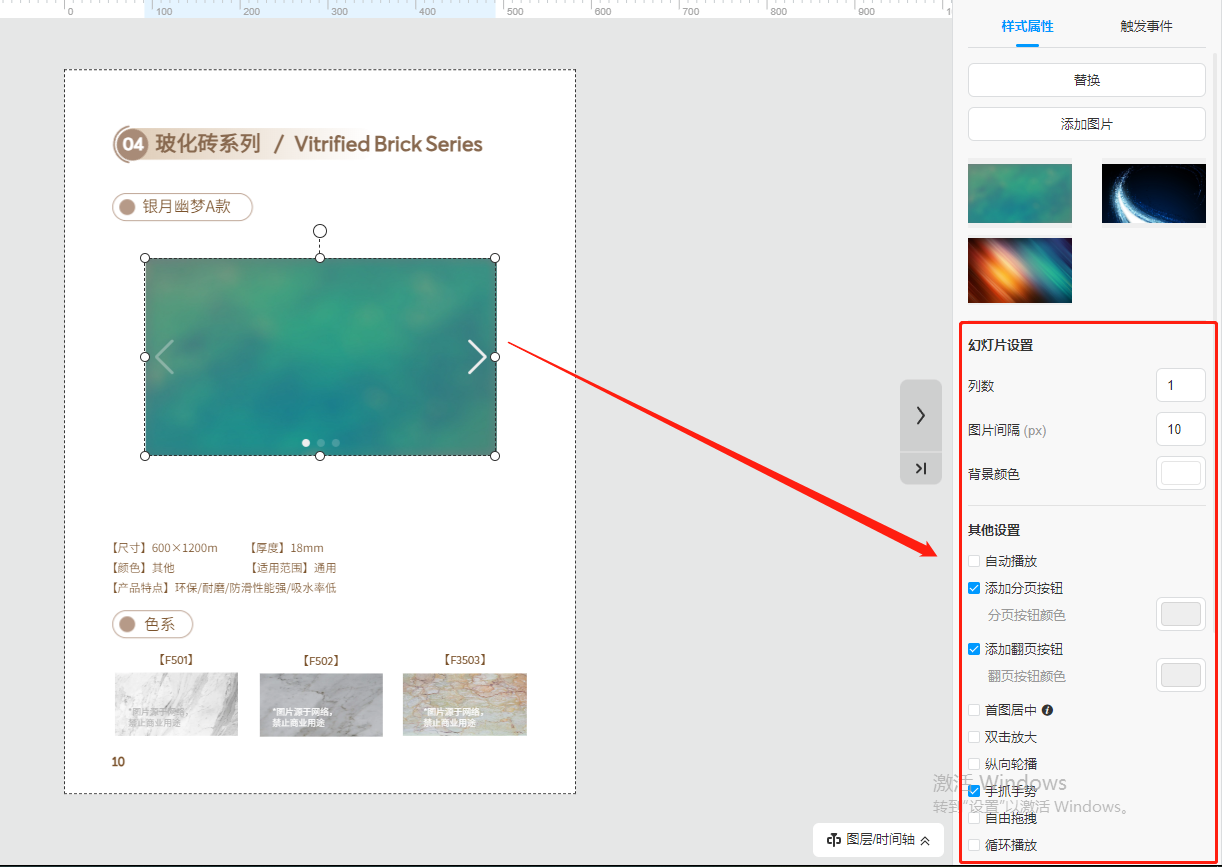Expand the 图层/时间轴 panel

(x=925, y=840)
